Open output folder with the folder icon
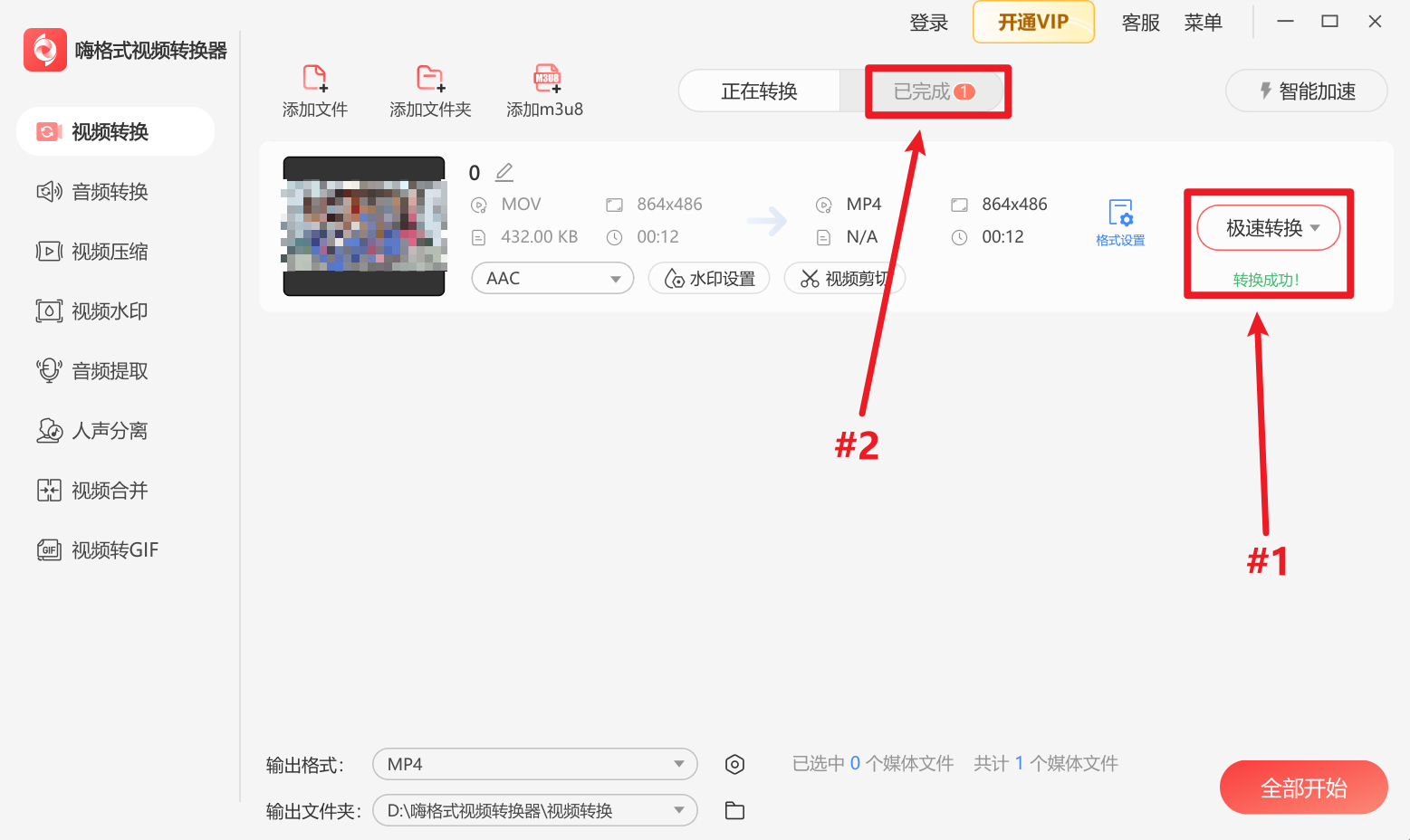The height and width of the screenshot is (840, 1410). [x=734, y=811]
